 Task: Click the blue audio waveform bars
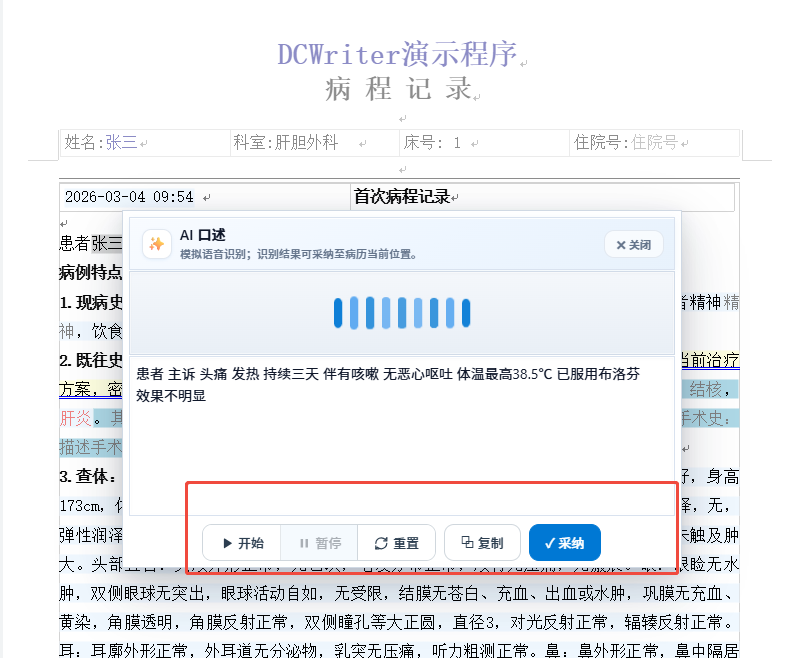pyautogui.click(x=402, y=312)
